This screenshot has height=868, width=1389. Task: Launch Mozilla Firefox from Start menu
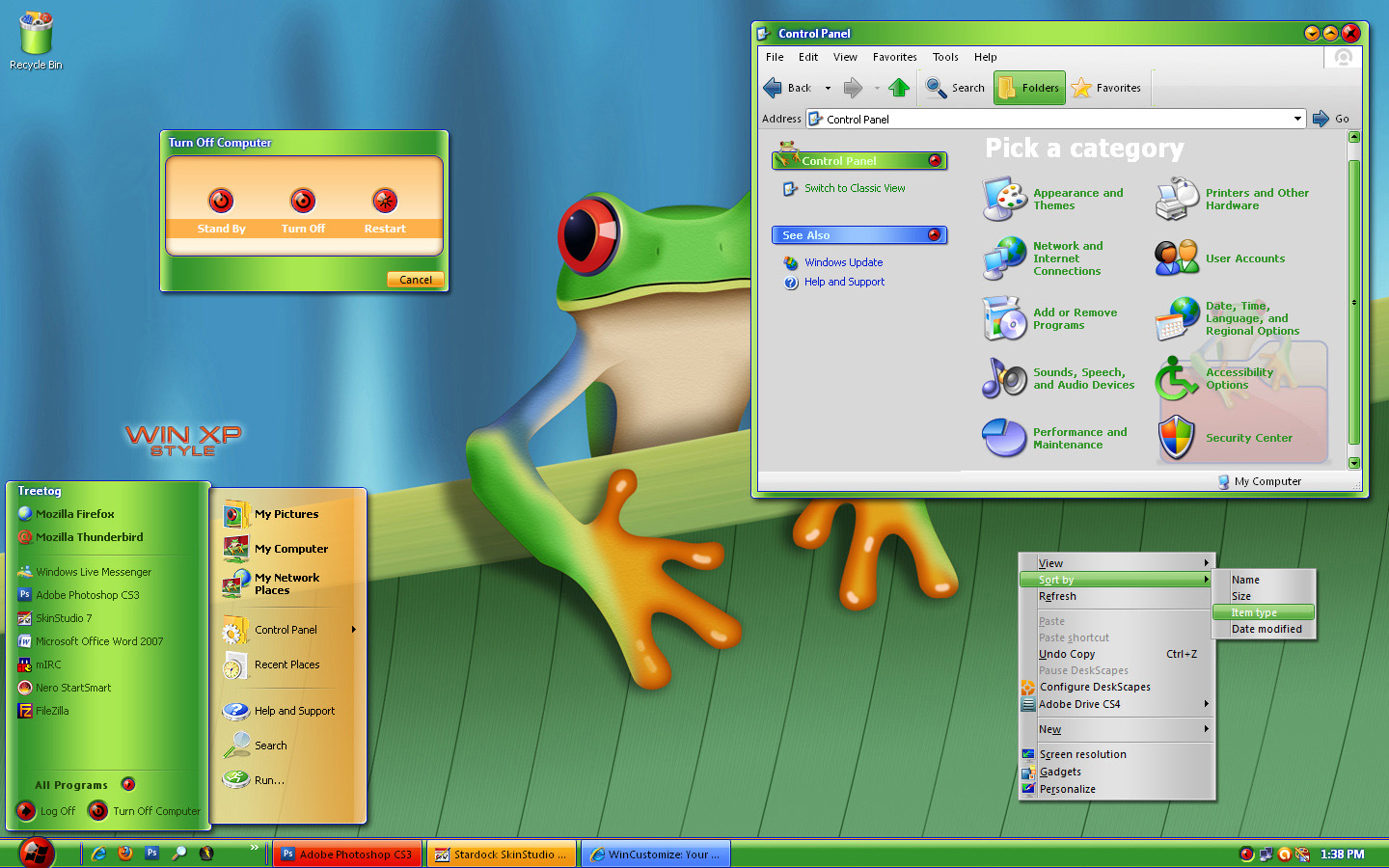[x=66, y=514]
